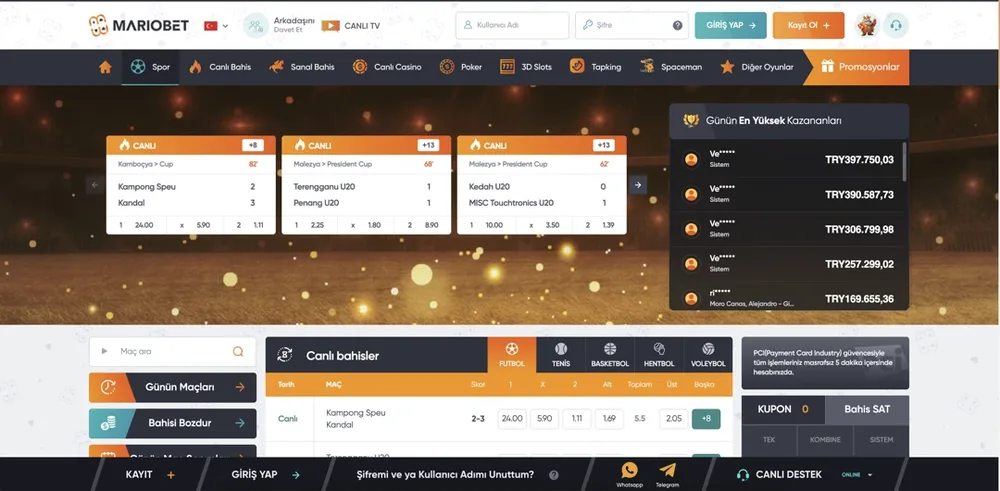Screen dimensions: 1000x491
Task: Open Bahisi Bozdur
Action: tap(172, 423)
